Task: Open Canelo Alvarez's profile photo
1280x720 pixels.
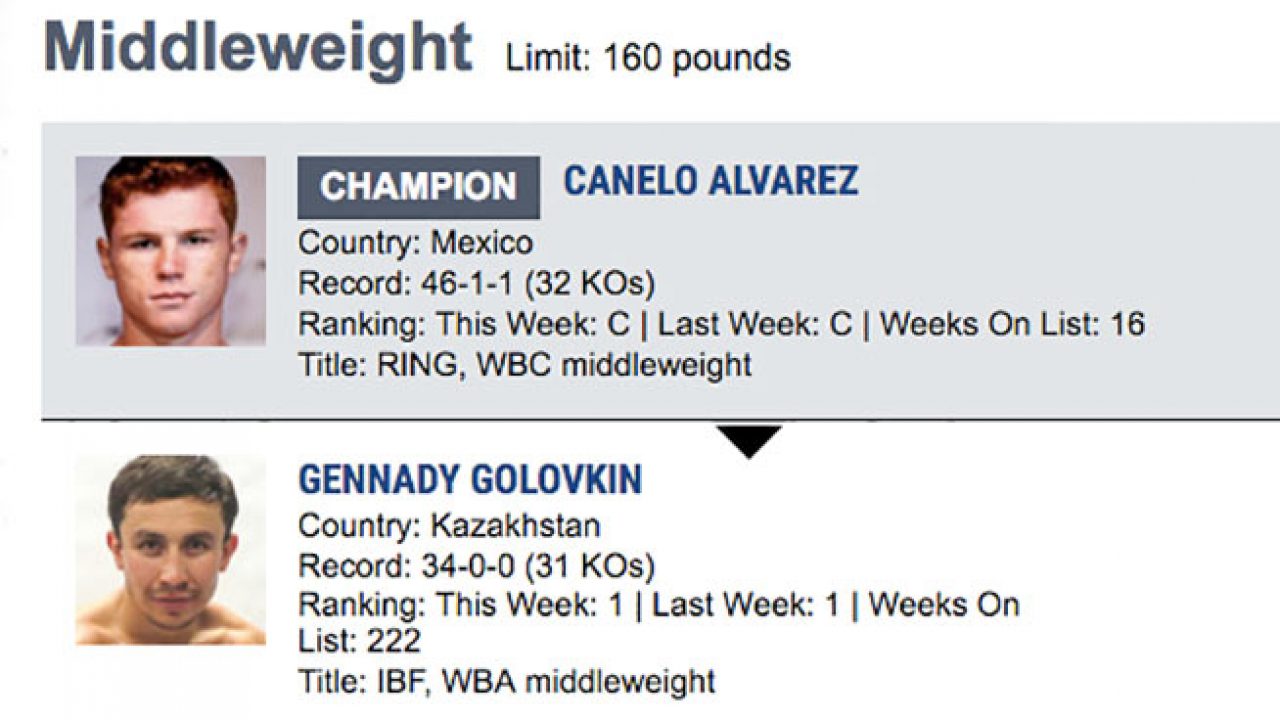Action: (x=170, y=251)
